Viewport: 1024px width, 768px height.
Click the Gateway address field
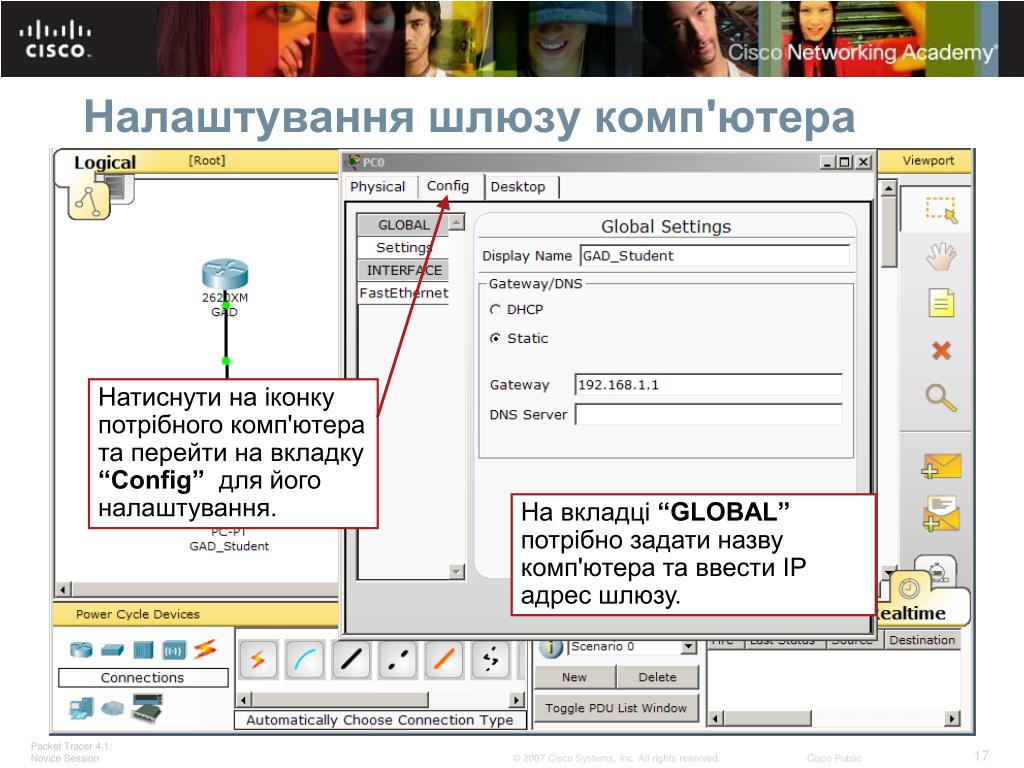pos(709,385)
